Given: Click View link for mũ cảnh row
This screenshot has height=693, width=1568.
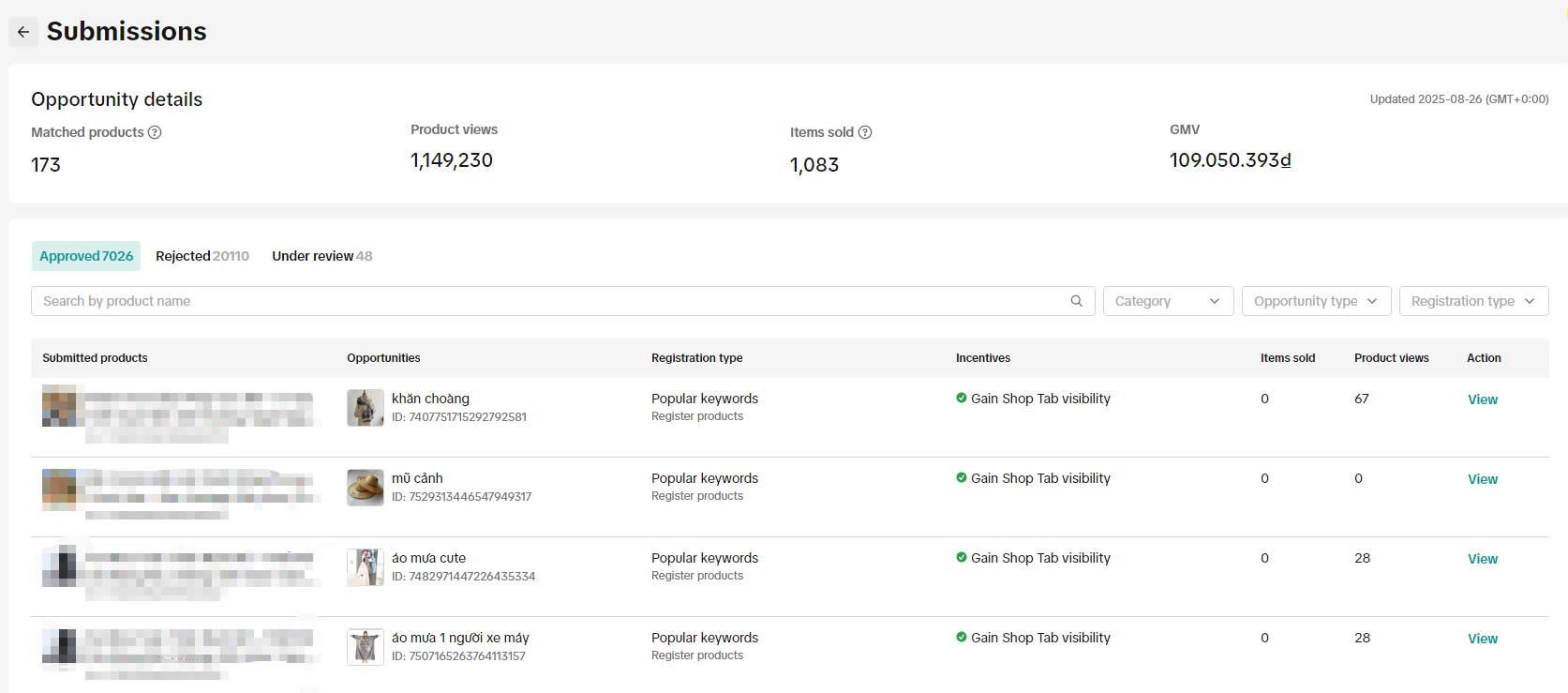Looking at the screenshot, I should click(x=1482, y=479).
